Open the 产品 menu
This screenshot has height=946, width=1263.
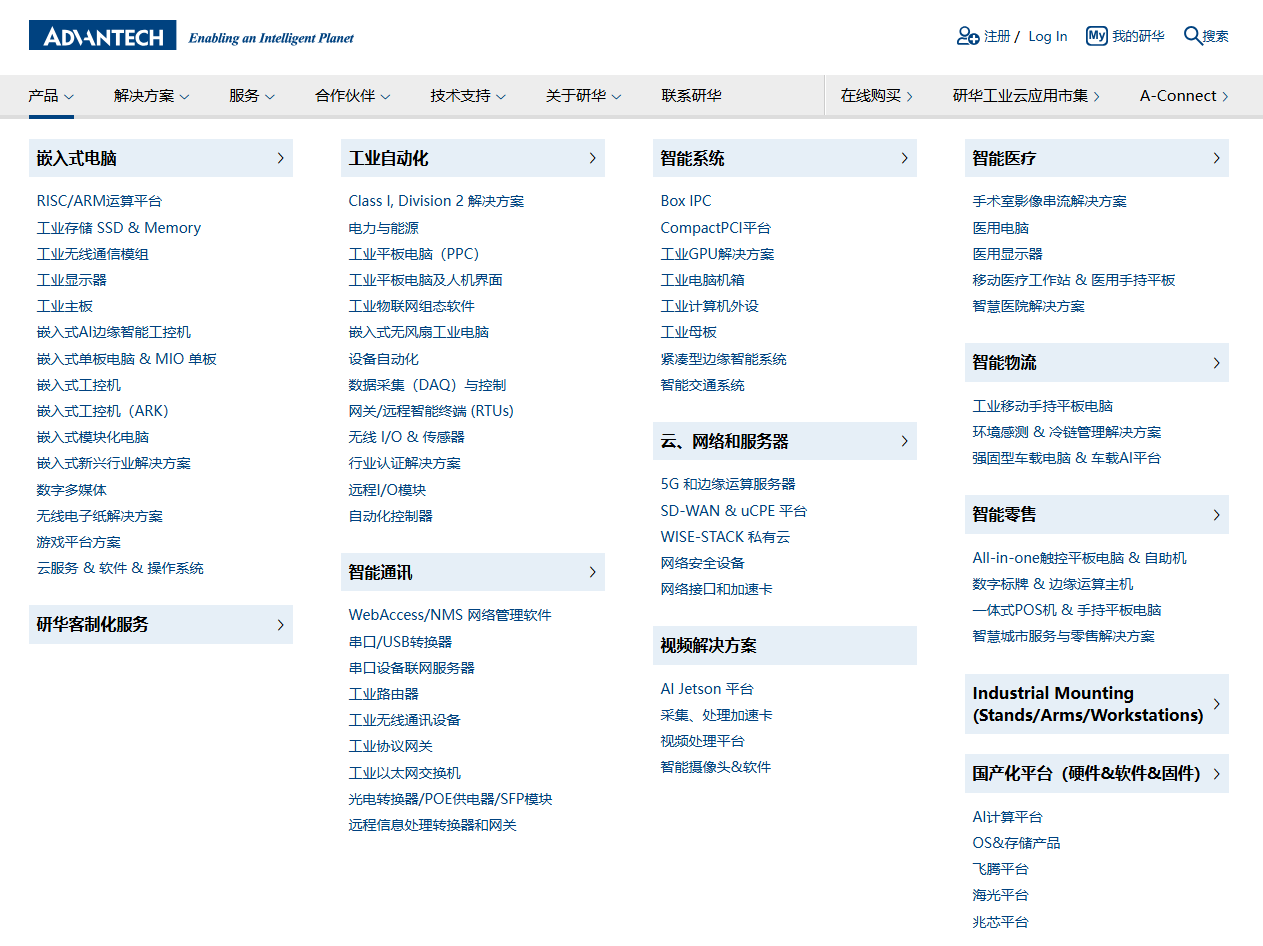click(x=51, y=96)
